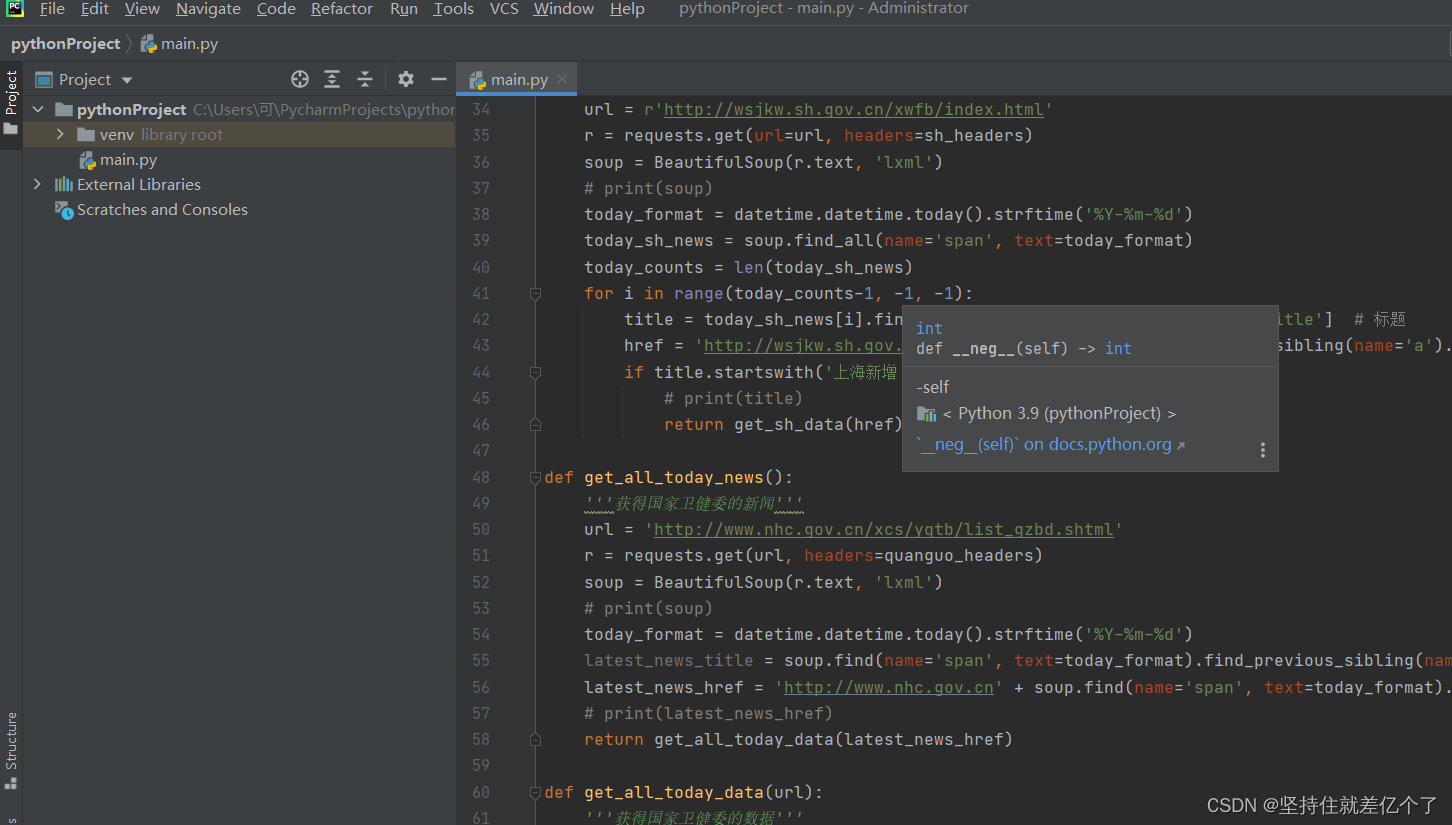Fold the for loop at line 41

tap(535, 293)
